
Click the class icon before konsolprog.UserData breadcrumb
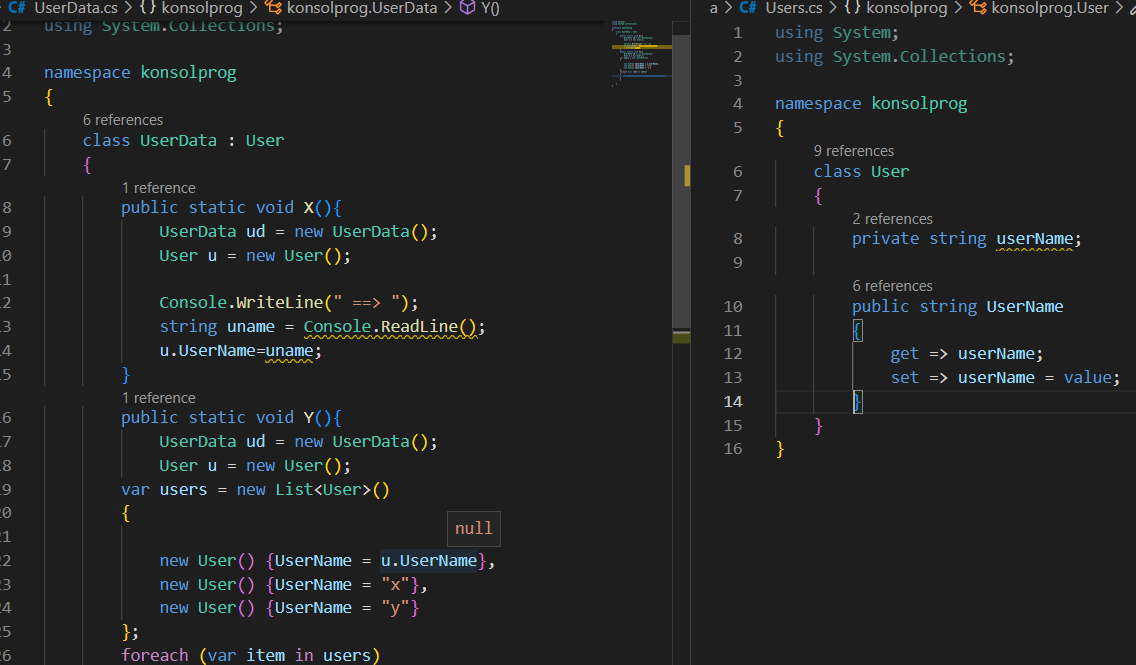pyautogui.click(x=273, y=8)
